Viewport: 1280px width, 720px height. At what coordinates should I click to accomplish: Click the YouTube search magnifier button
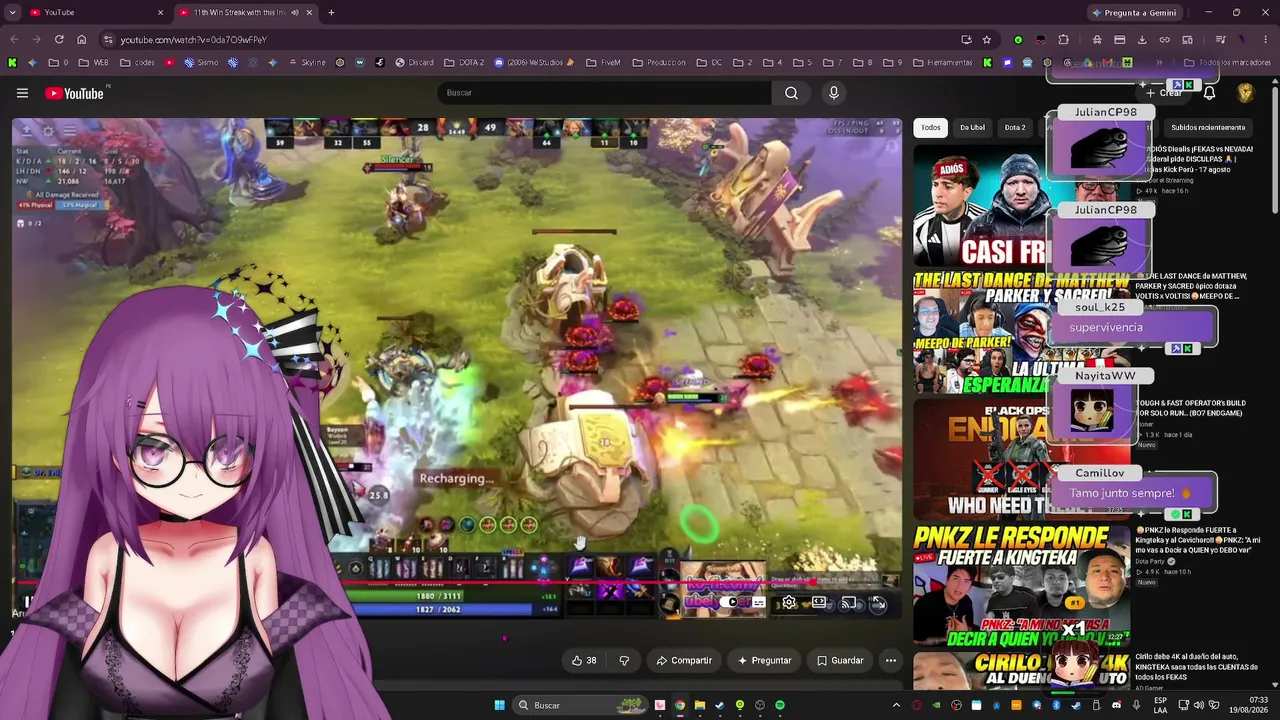[791, 93]
